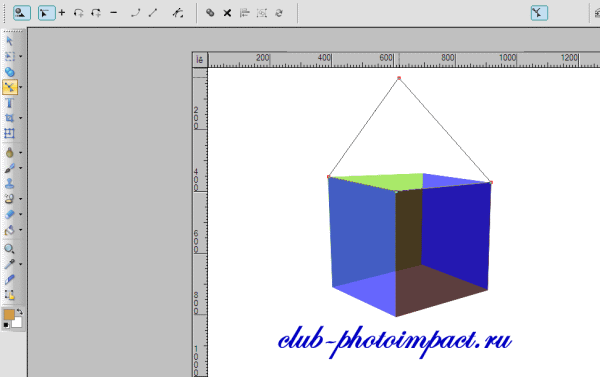Reset colors to default black and white
600x377 pixels.
(6, 325)
